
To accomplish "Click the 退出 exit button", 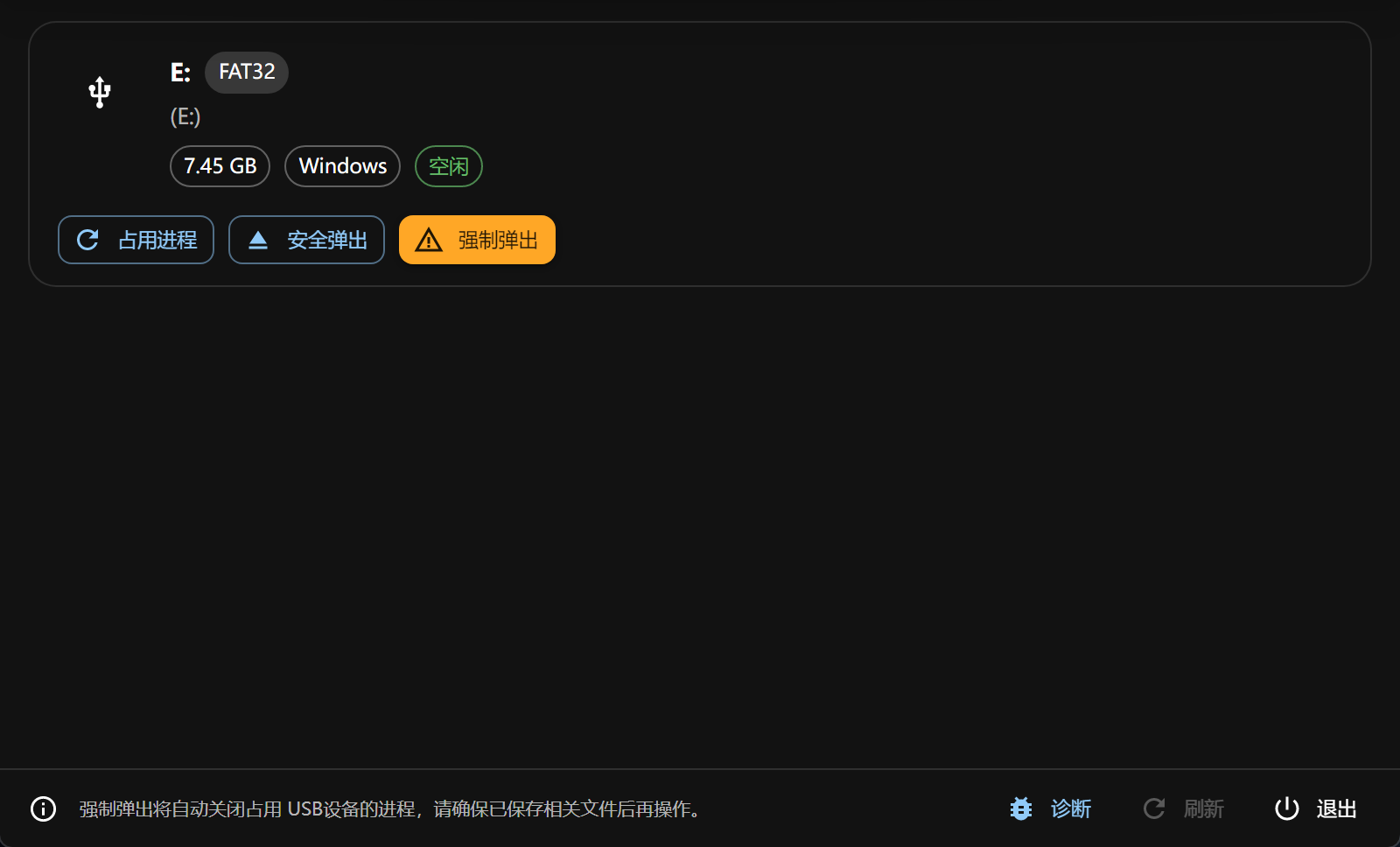I will pos(1315,808).
